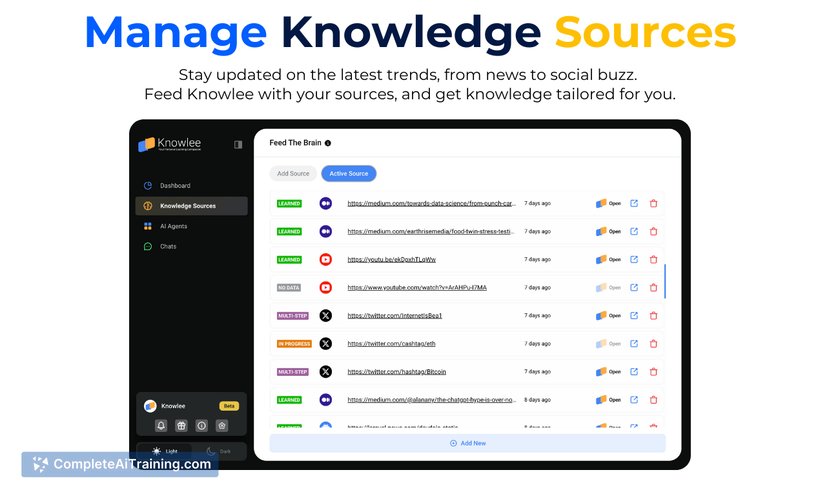This screenshot has height=490, width=820.
Task: Open the twitter.com/cashtag/eth link
Action: click(x=391, y=344)
